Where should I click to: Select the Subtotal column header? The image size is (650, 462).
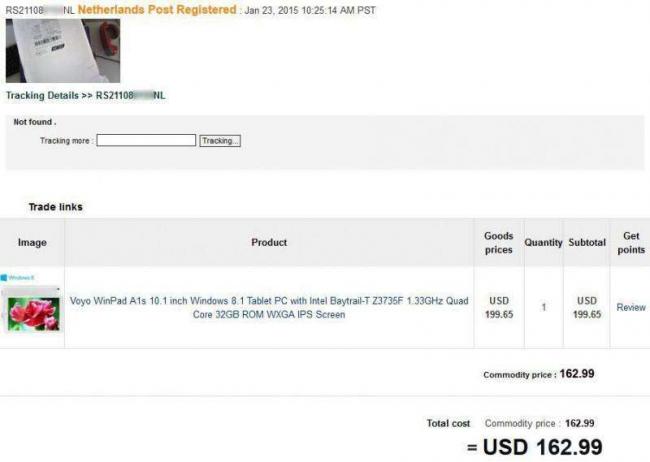click(x=587, y=243)
